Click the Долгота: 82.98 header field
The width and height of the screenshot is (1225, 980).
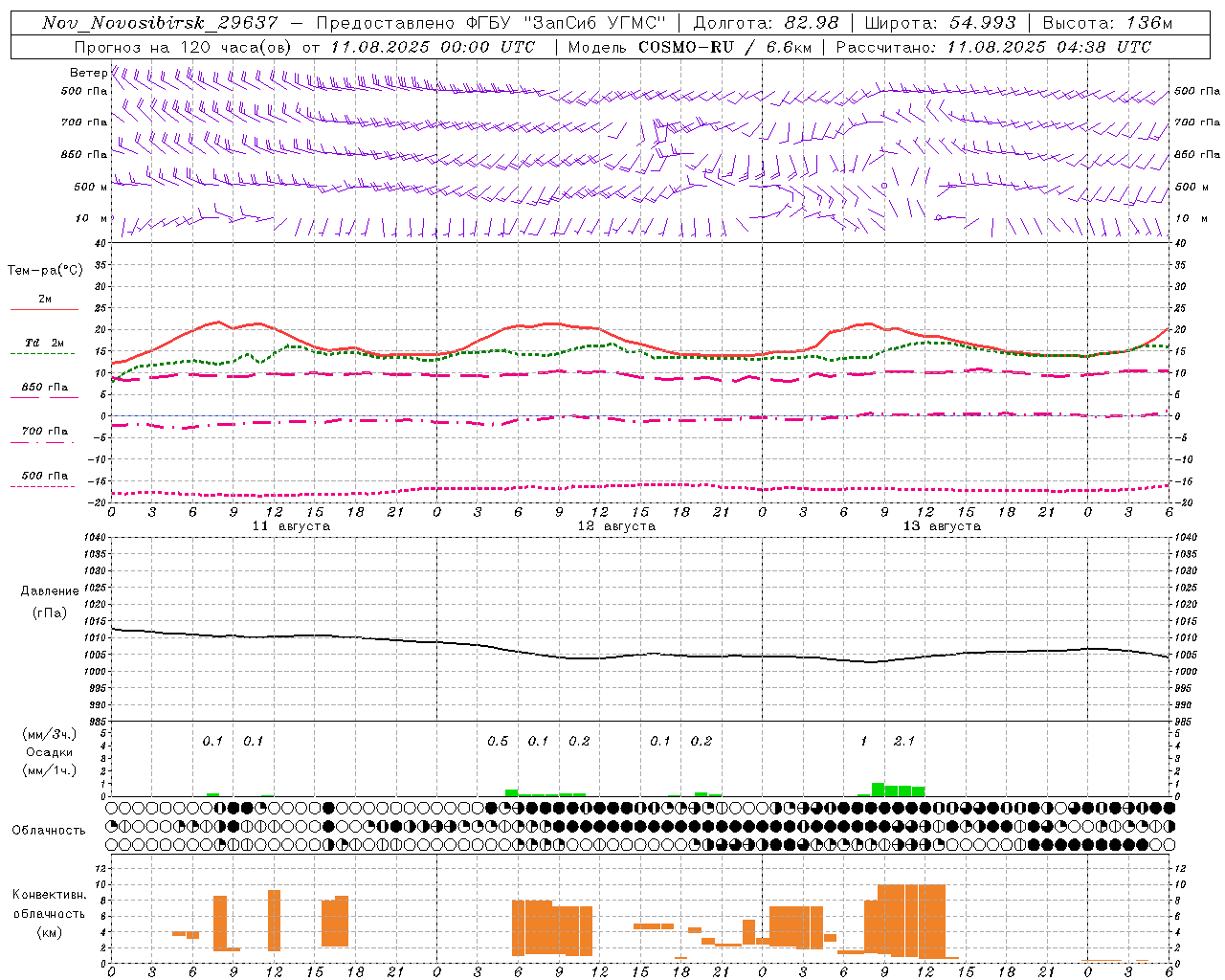(x=766, y=23)
